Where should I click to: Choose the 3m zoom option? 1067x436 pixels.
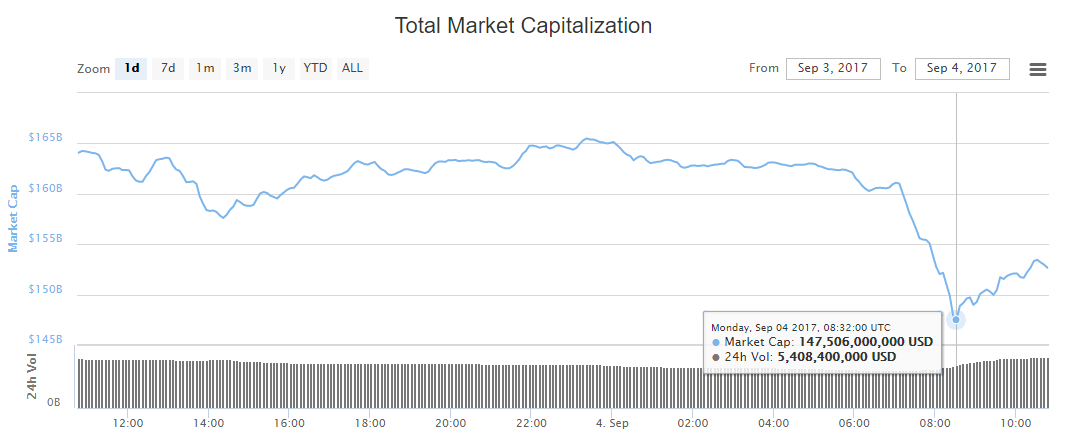tap(242, 69)
